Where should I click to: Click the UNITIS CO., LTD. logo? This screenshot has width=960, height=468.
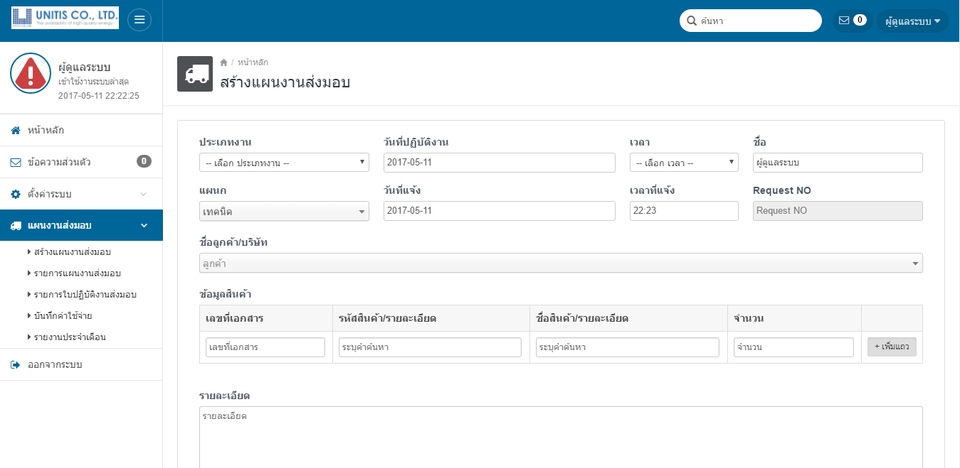[x=65, y=18]
